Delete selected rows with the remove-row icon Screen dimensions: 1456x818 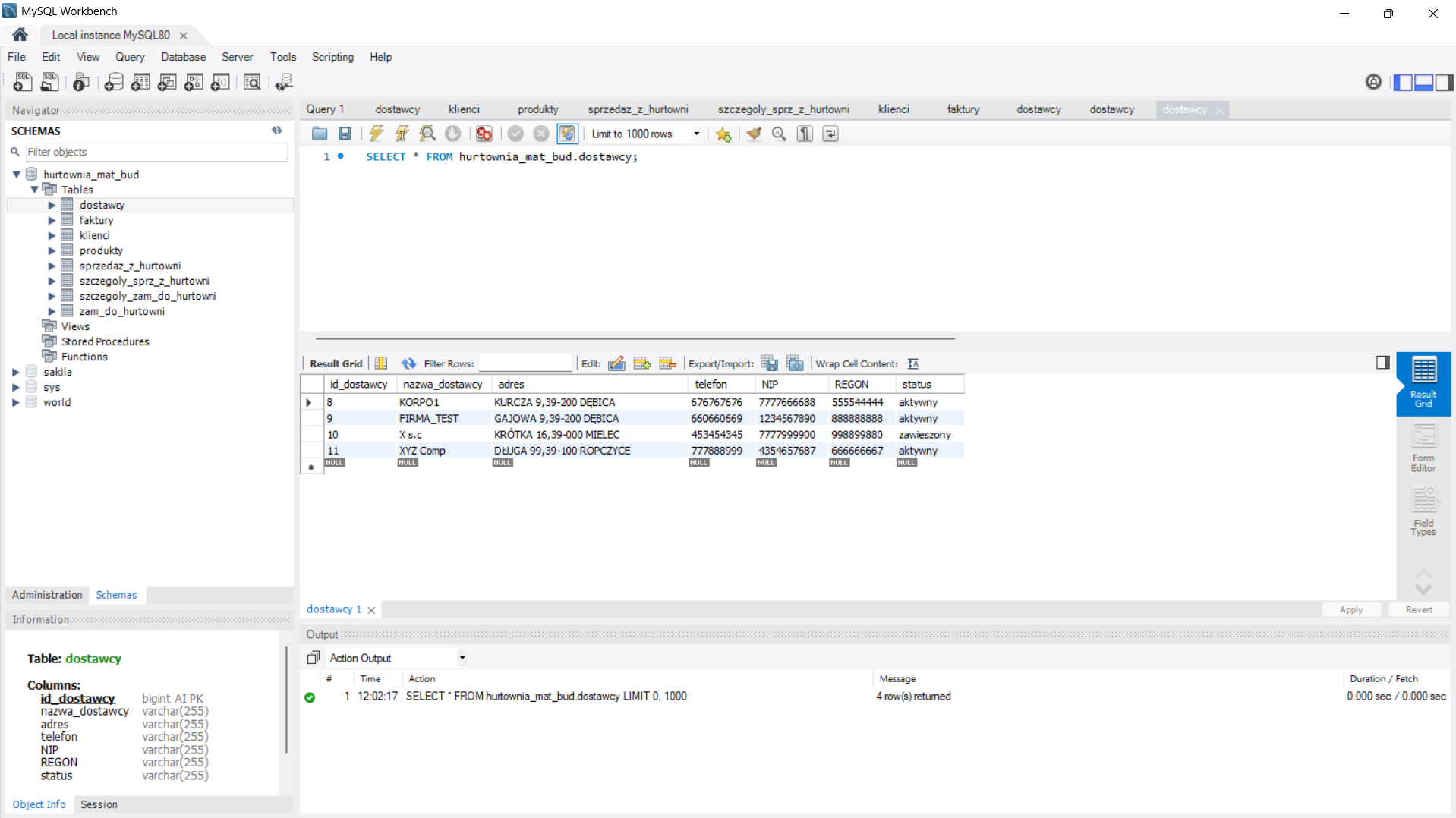667,363
